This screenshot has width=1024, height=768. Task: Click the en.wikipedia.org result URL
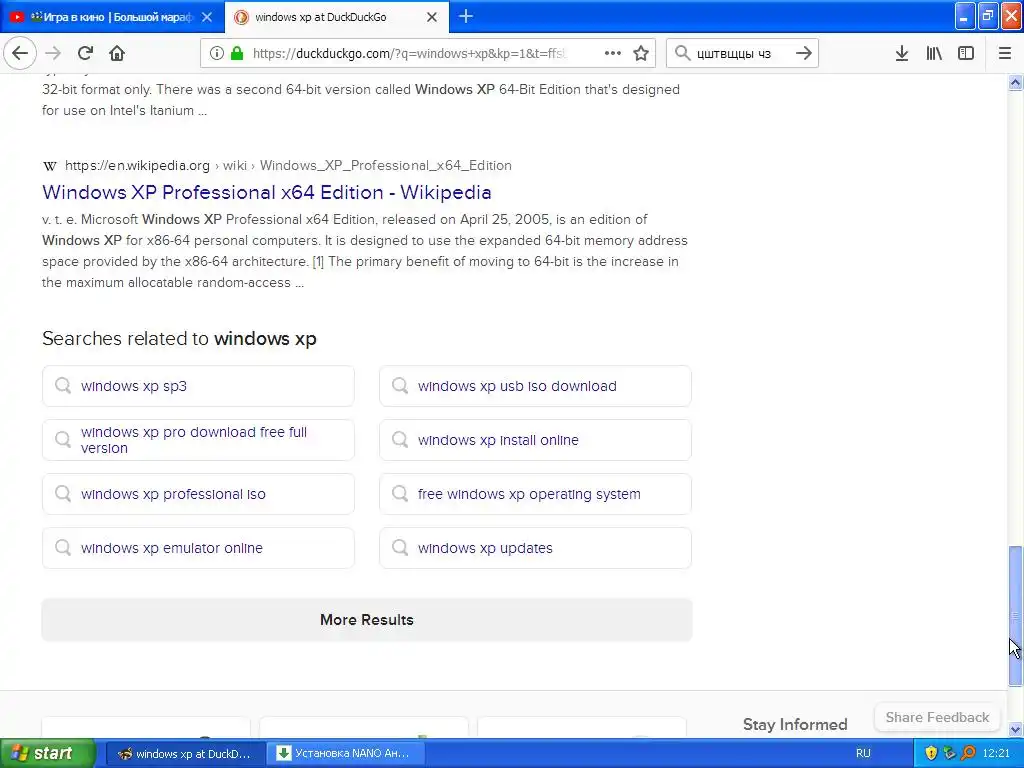[288, 166]
